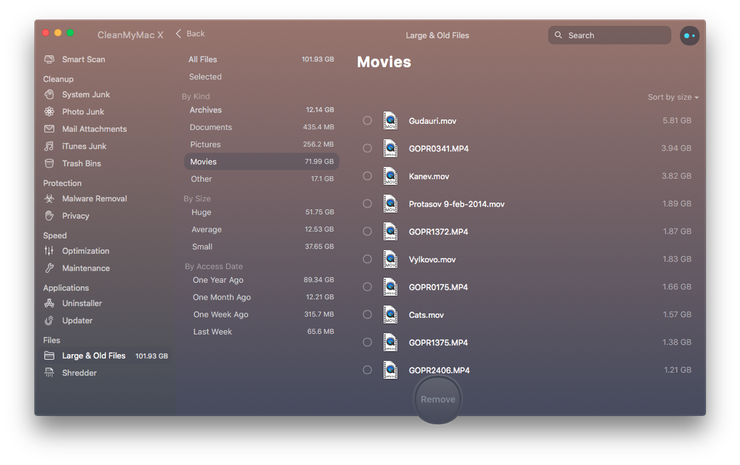Click the round Remove button
740x465 pixels.
[x=437, y=399]
